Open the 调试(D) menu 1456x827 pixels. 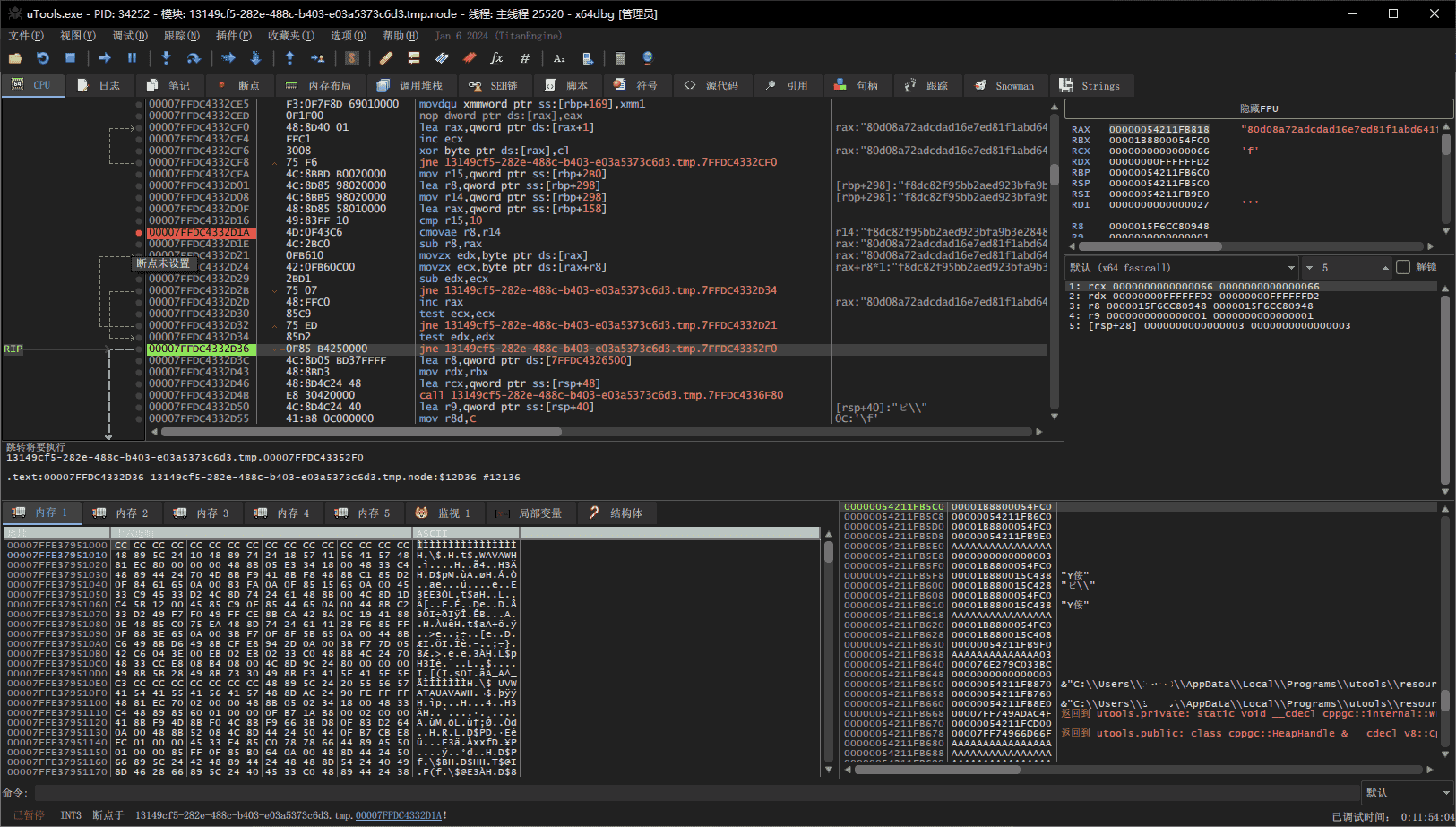tap(130, 36)
